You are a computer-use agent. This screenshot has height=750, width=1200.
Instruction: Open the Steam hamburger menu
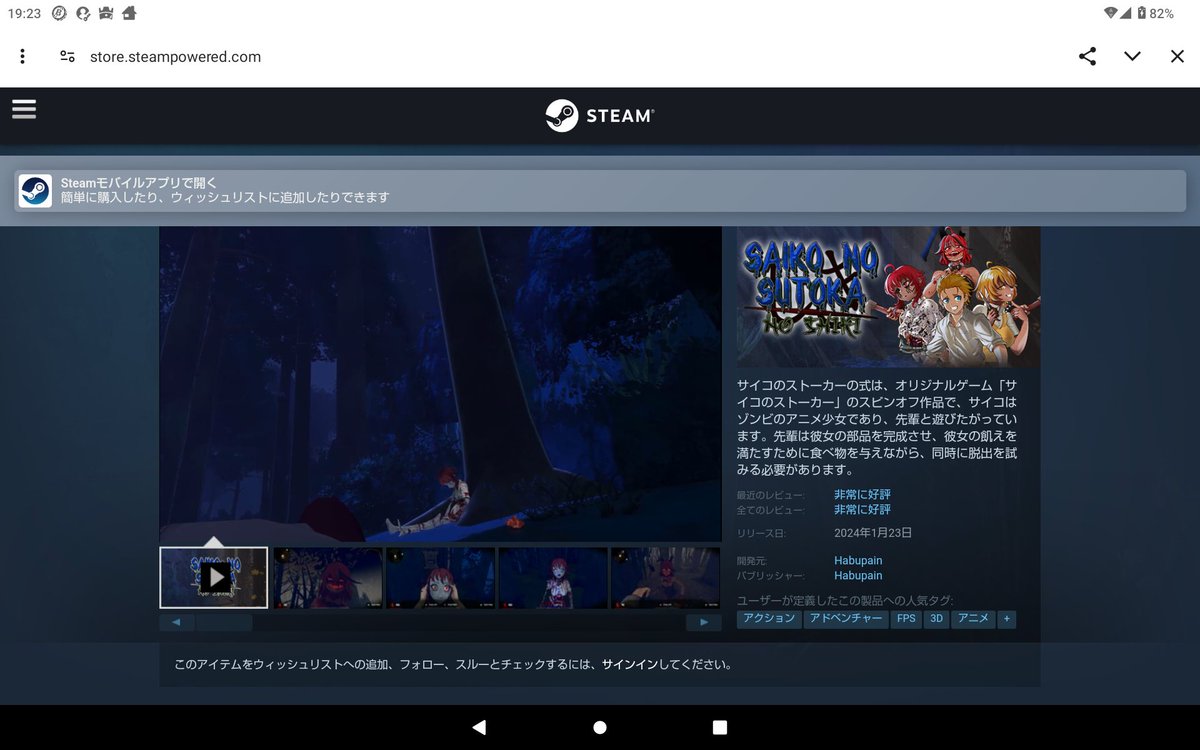[24, 109]
